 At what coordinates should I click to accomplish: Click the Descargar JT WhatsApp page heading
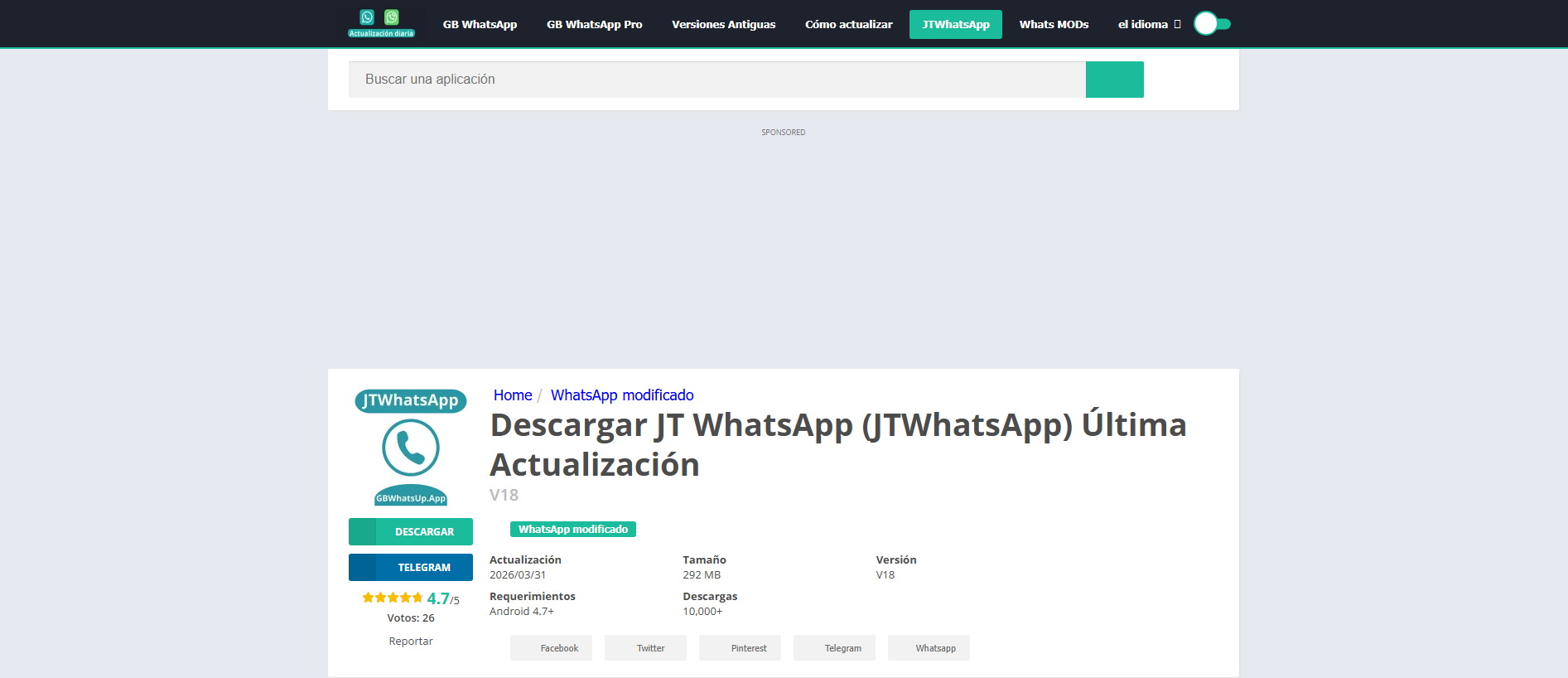pyautogui.click(x=838, y=445)
